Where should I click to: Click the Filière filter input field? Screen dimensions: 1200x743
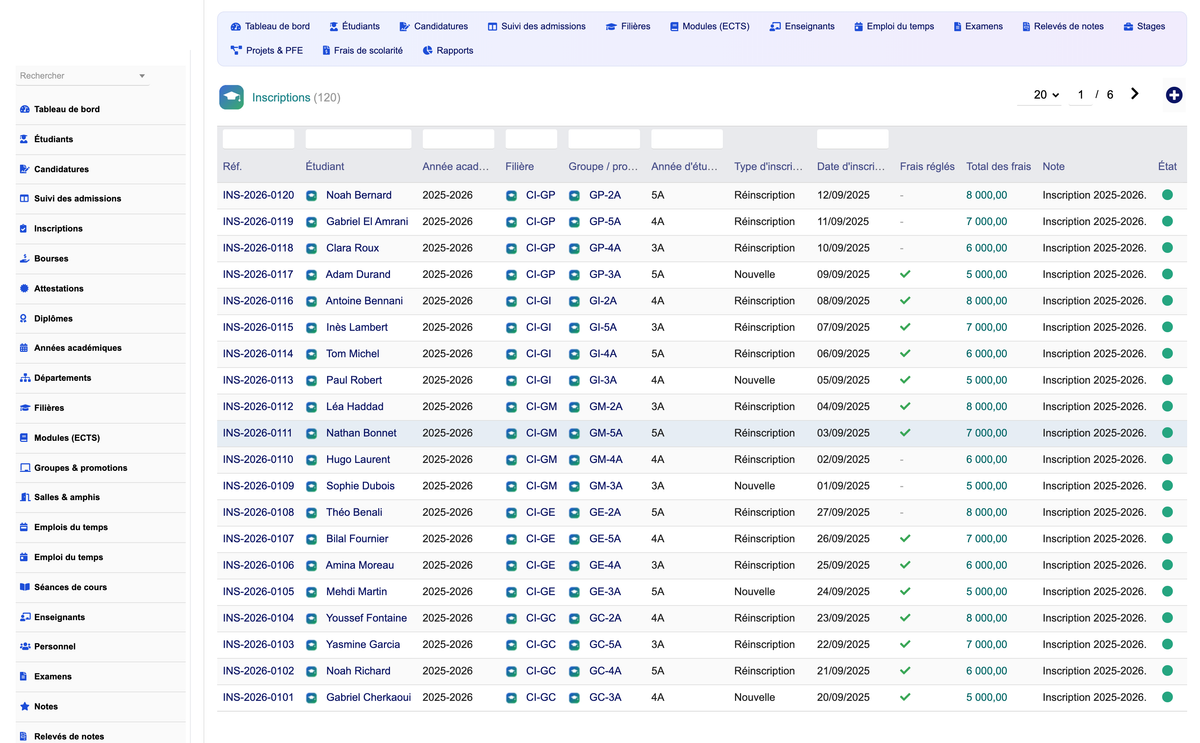(x=531, y=139)
